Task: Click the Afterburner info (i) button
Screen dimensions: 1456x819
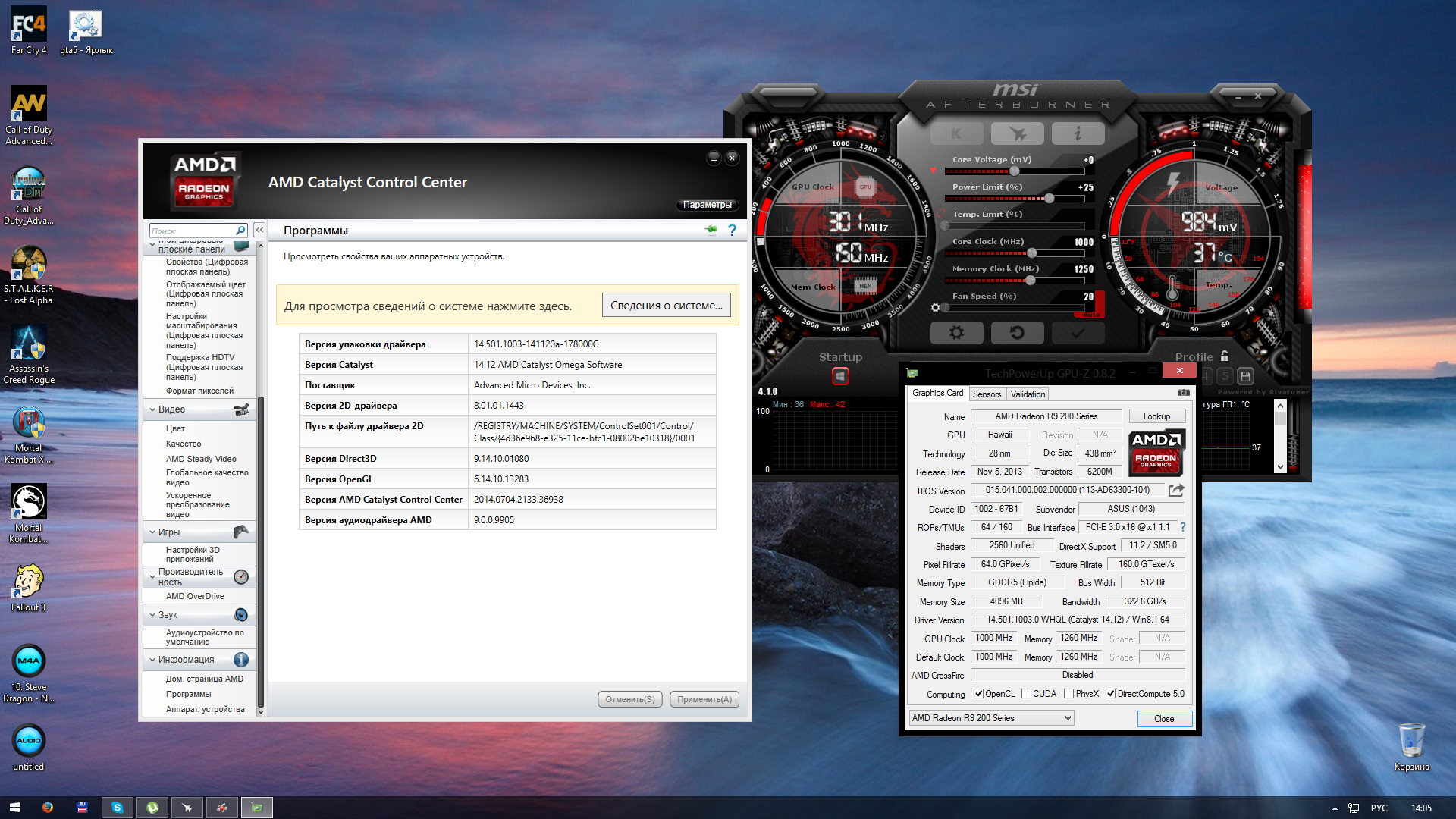Action: pyautogui.click(x=1078, y=133)
